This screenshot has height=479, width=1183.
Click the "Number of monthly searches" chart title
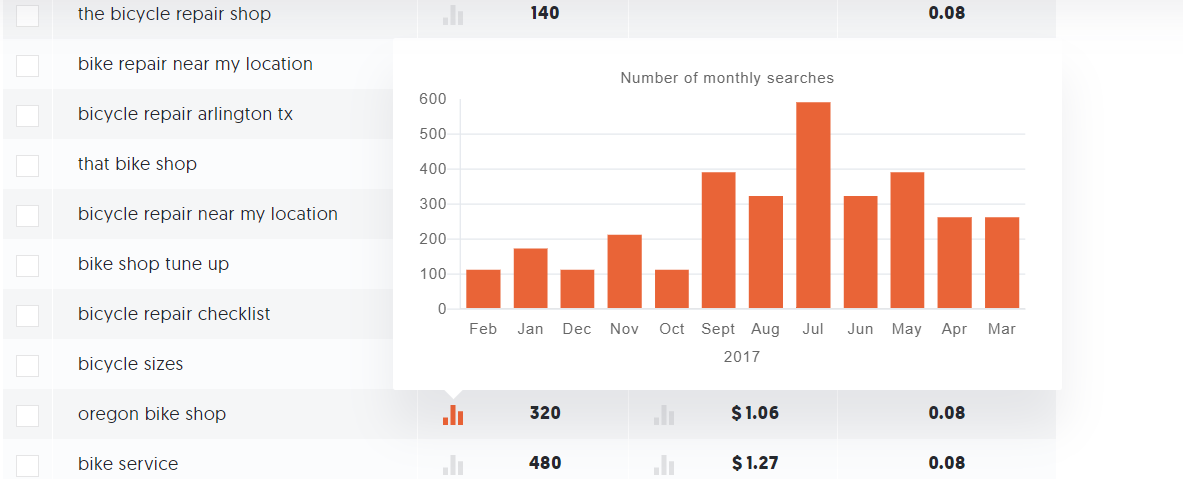tap(727, 78)
